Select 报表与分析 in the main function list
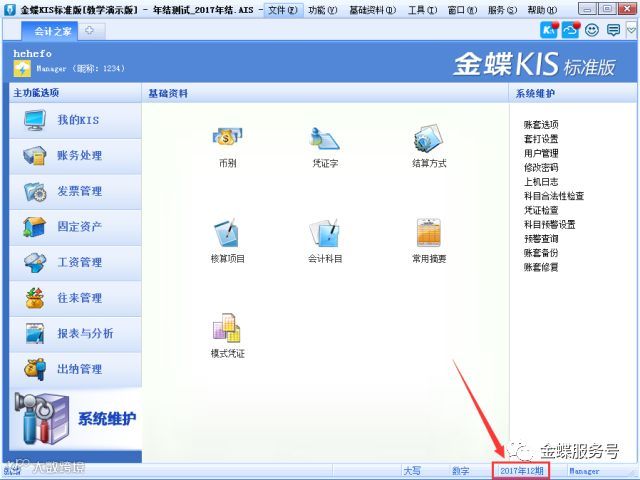 click(76, 334)
